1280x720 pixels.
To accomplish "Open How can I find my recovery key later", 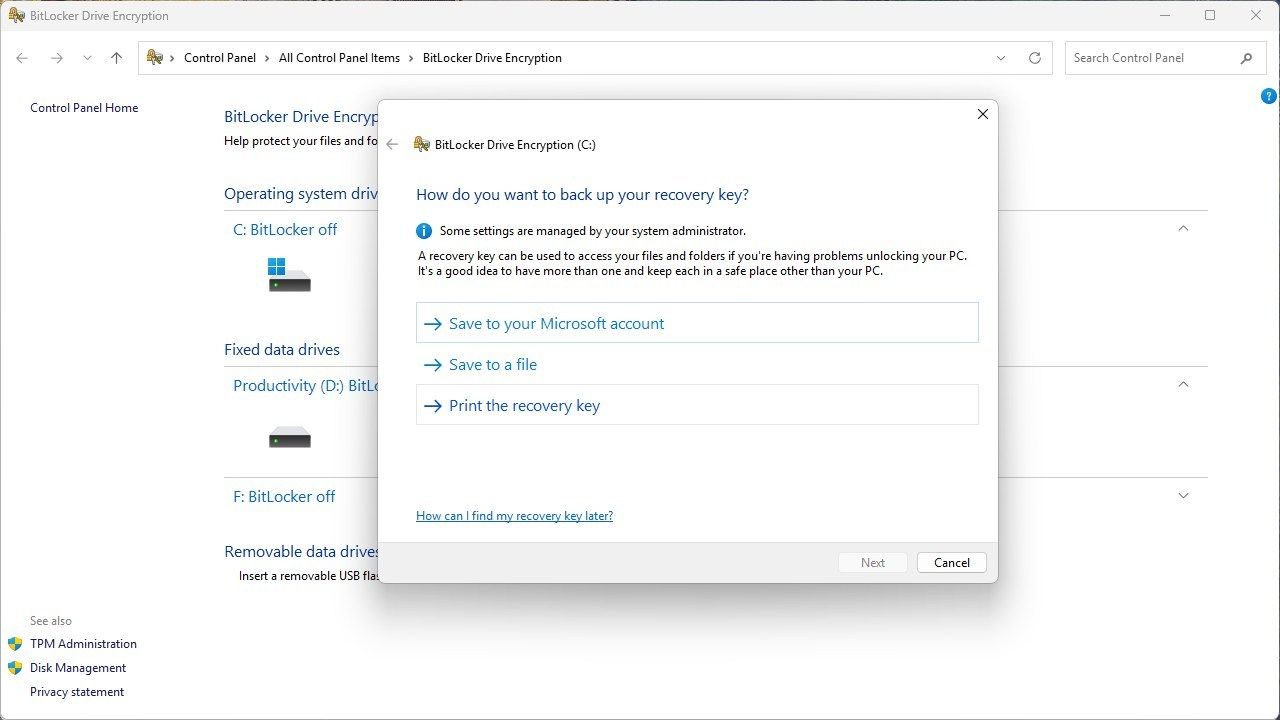I will [x=514, y=516].
